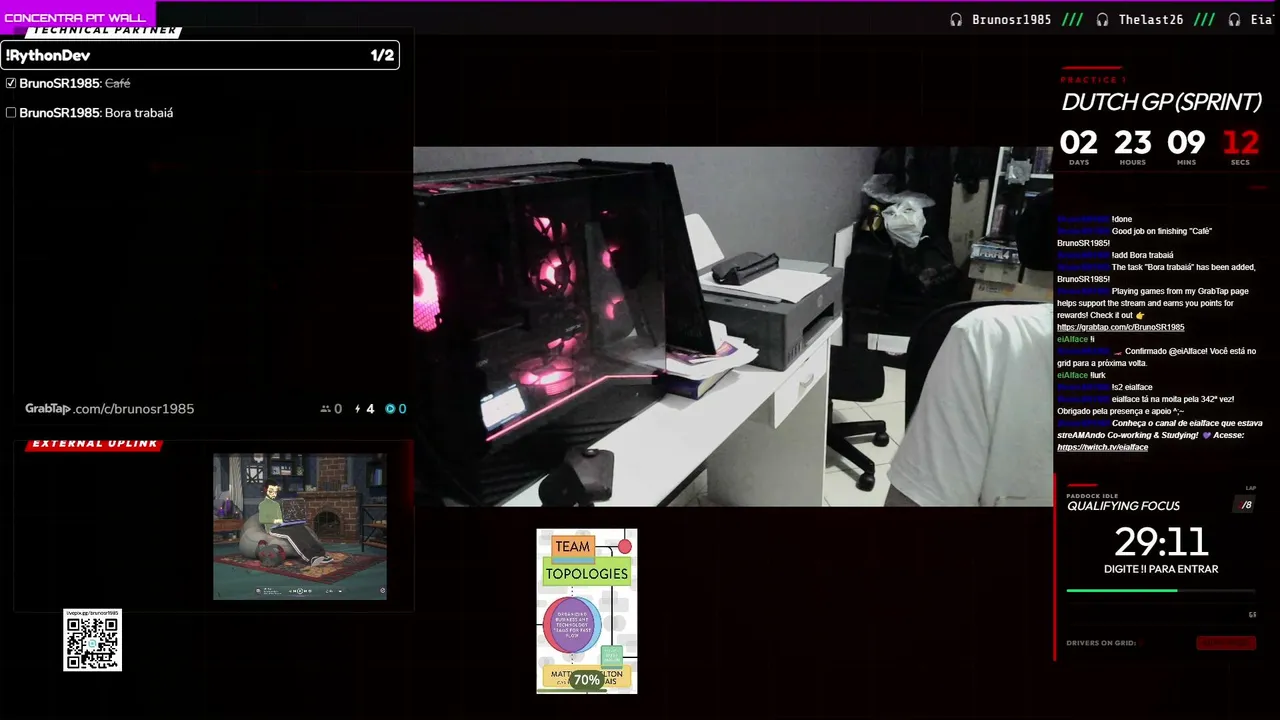The height and width of the screenshot is (720, 1280).
Task: Open the twitch.tv/eialface chat link
Action: tap(1102, 447)
